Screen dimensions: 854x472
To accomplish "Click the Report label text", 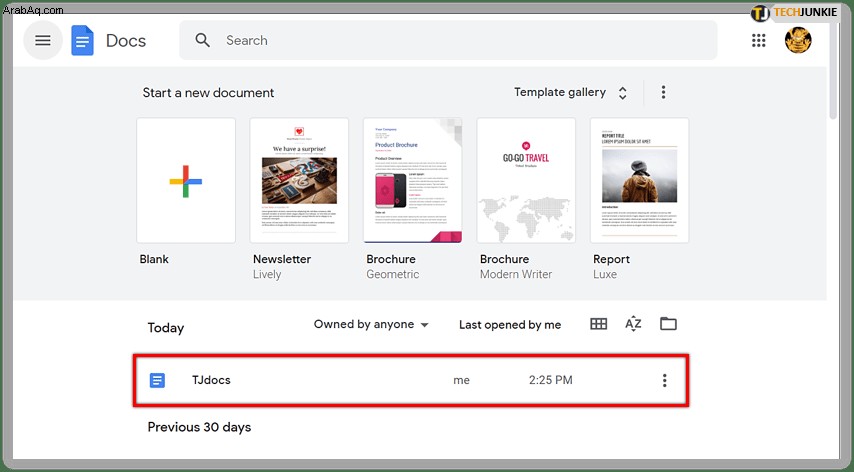I will [x=611, y=259].
